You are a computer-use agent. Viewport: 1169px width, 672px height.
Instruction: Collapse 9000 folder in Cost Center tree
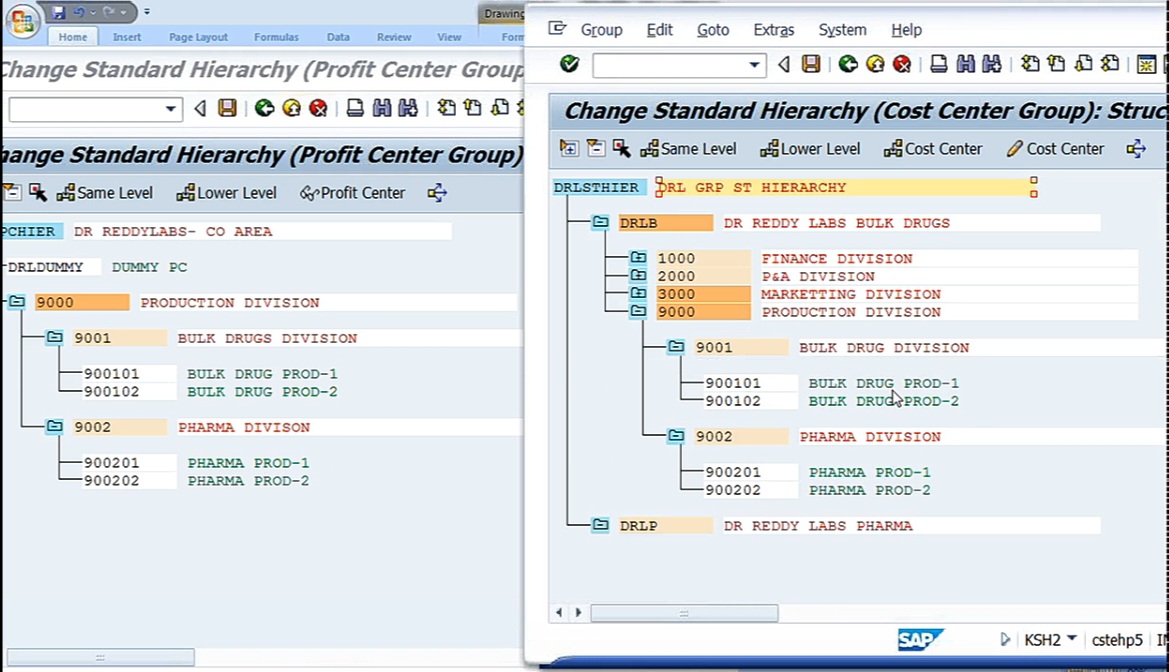tap(638, 311)
